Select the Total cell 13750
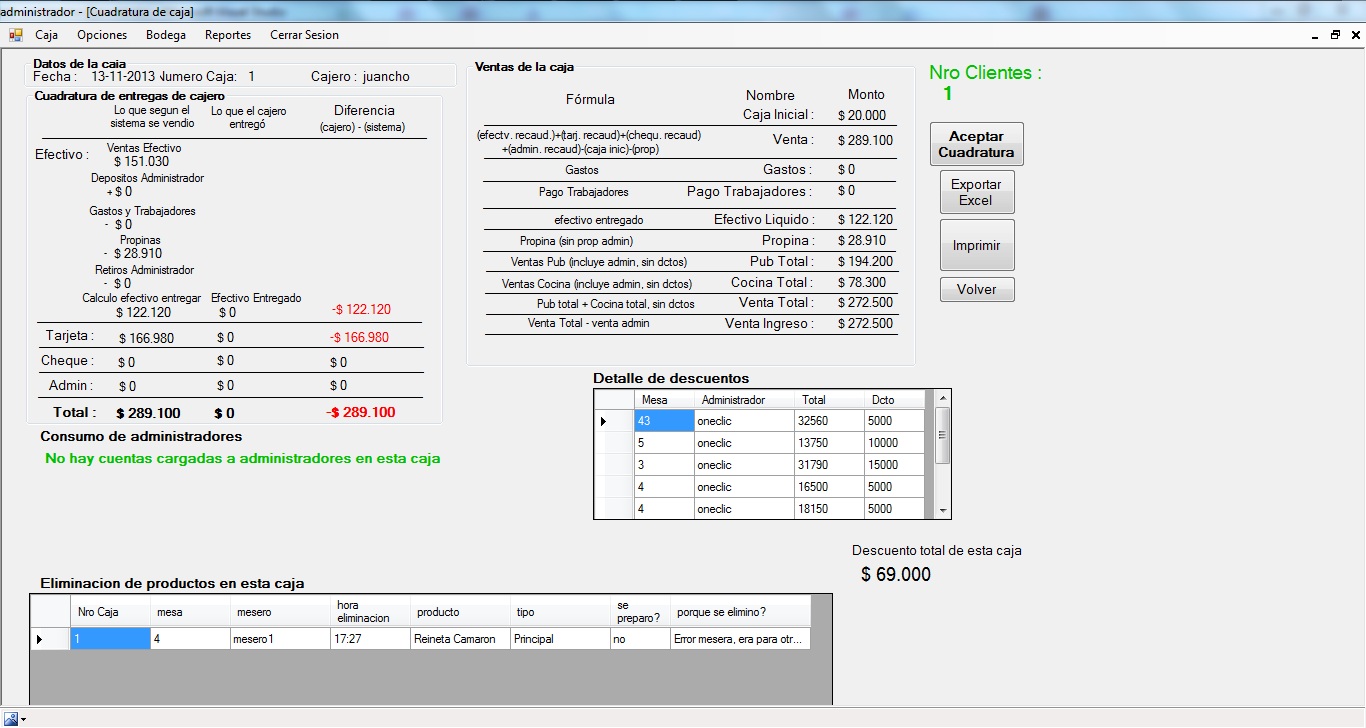Screen dimensions: 1366x728 point(829,443)
